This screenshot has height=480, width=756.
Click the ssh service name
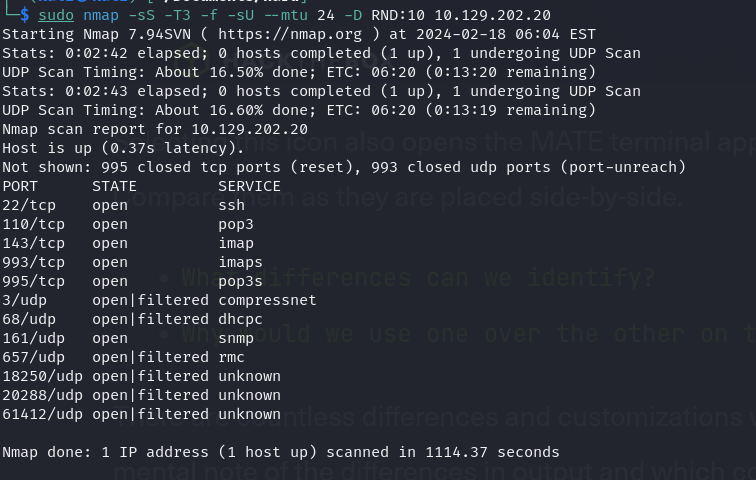232,205
